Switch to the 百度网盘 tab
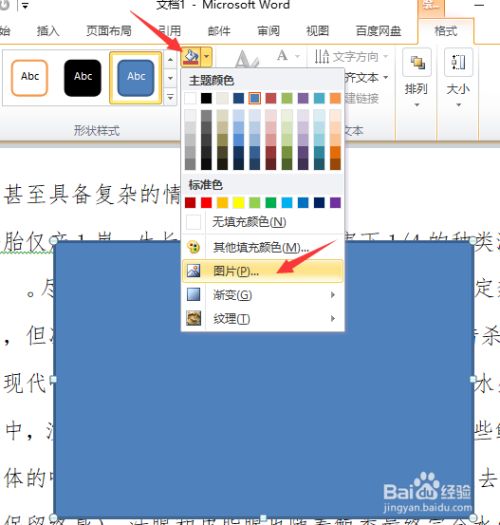Viewport: 500px width, 525px height. [x=378, y=31]
